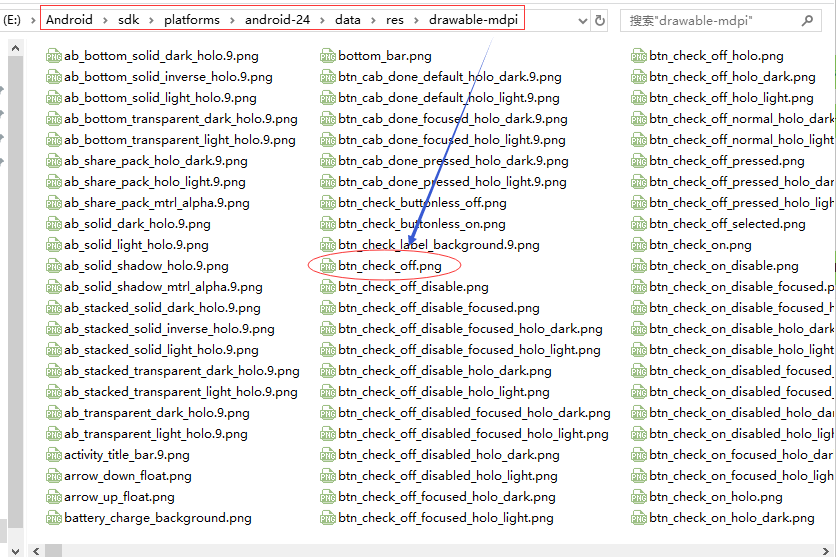Click the horizontal scrollbar left arrow
The image size is (836, 557).
[x=36, y=551]
